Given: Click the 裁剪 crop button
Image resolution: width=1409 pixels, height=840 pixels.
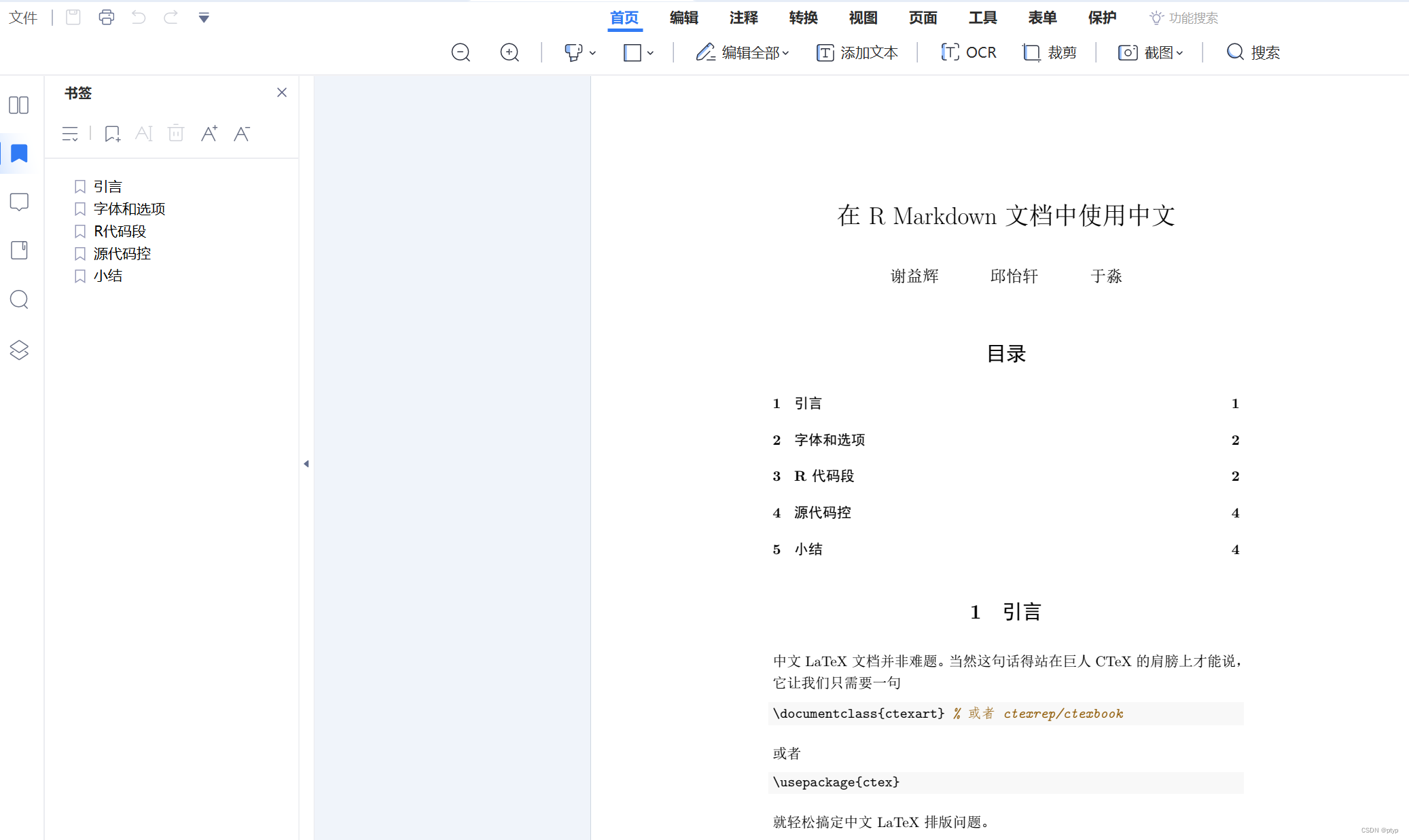Looking at the screenshot, I should click(x=1050, y=52).
